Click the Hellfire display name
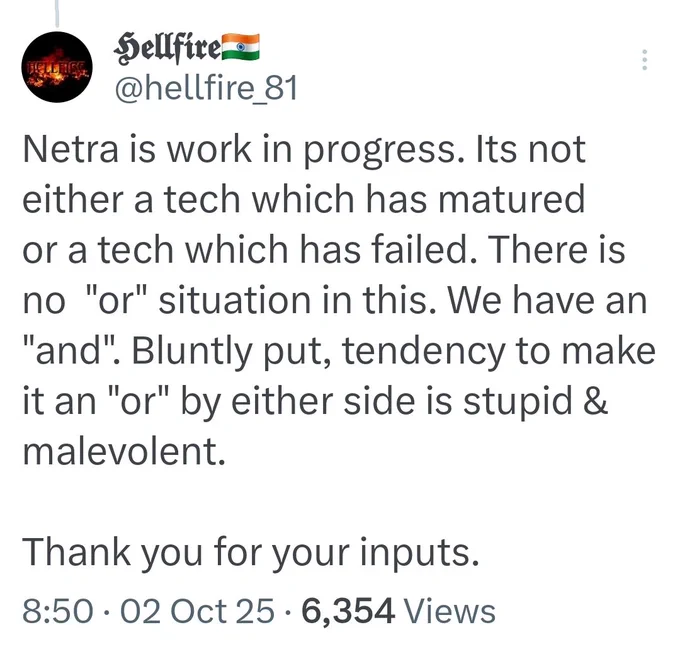This screenshot has width=680, height=649. (167, 49)
